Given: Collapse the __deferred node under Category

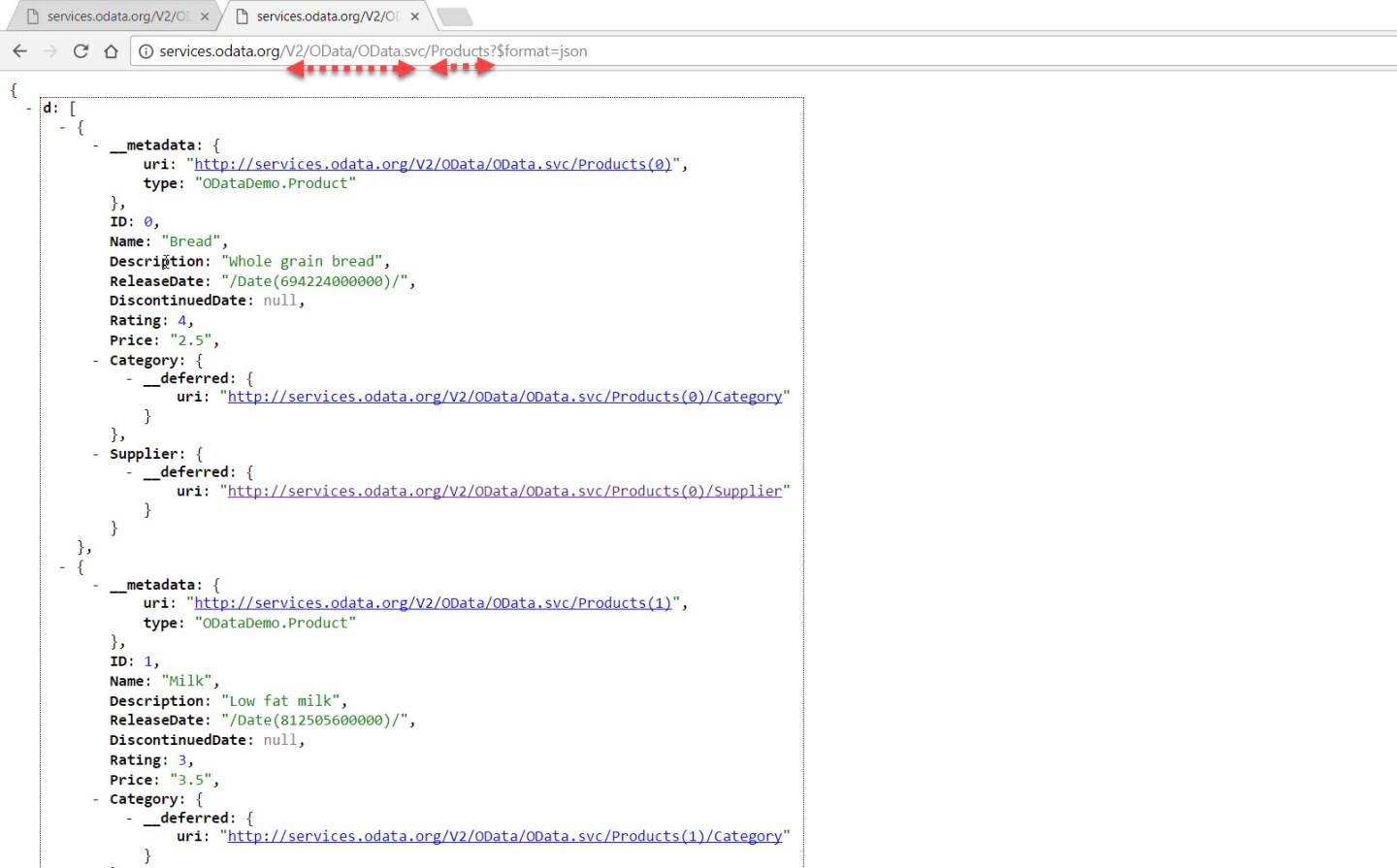Looking at the screenshot, I should point(129,377).
